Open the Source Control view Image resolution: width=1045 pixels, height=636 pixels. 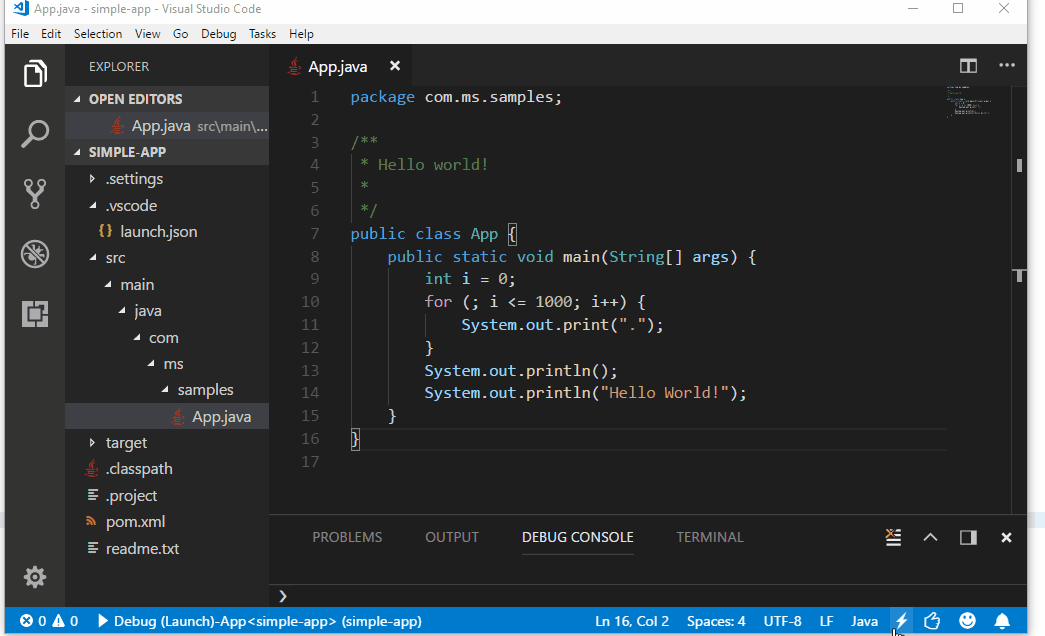pos(35,192)
